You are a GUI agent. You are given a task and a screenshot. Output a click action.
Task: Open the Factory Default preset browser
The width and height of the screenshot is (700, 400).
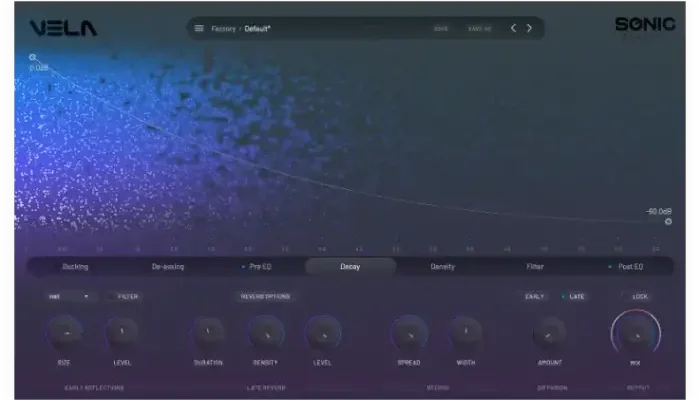tap(241, 28)
